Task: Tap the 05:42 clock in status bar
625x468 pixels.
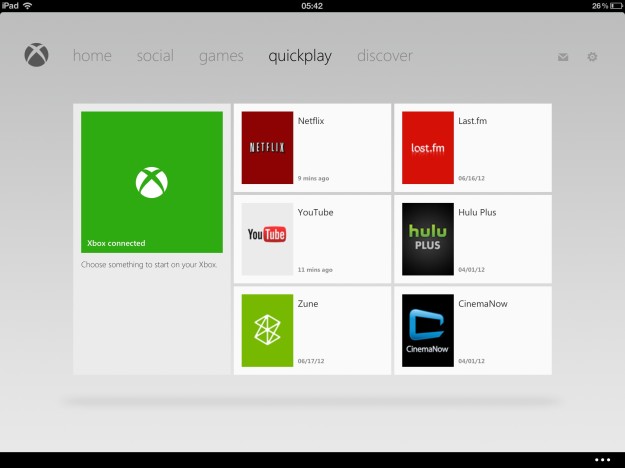Action: (312, 6)
